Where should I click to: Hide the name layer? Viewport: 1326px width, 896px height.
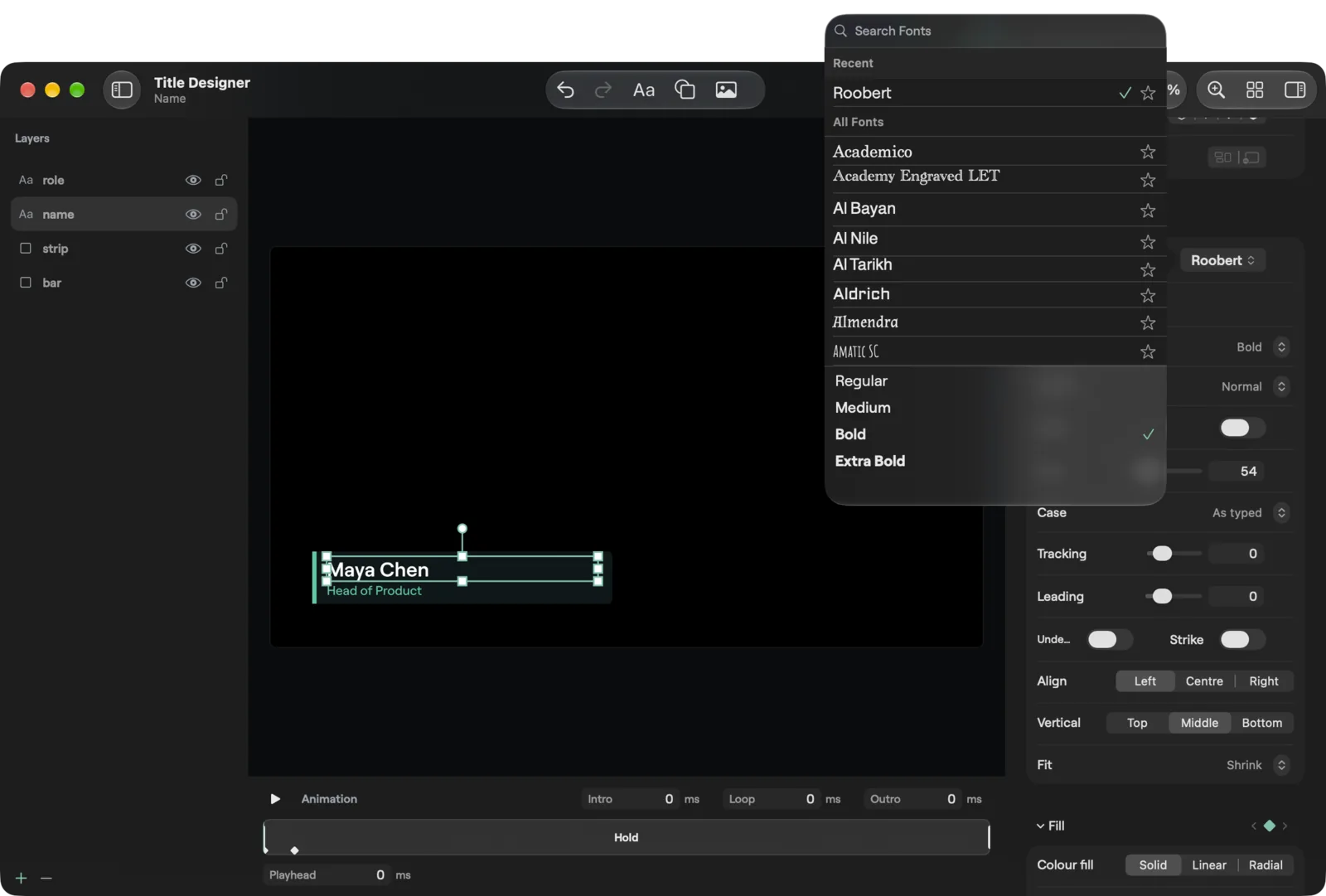coord(193,215)
